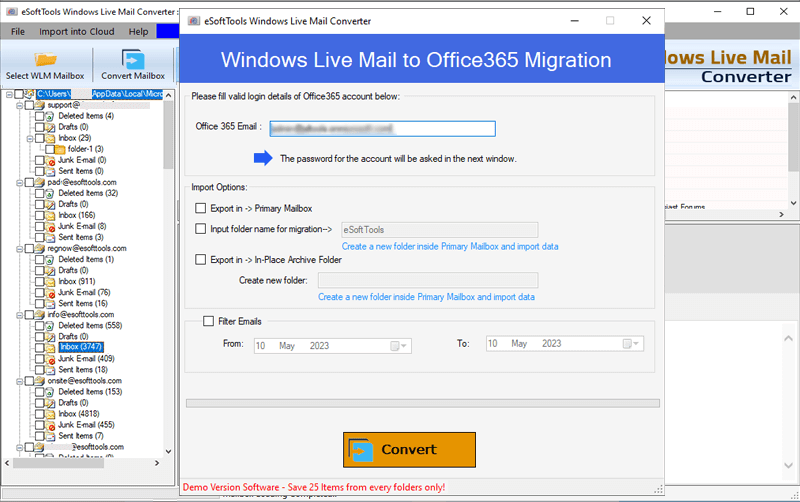The image size is (800, 502).
Task: Click the info@esofttools.com account icon
Action: (40, 314)
